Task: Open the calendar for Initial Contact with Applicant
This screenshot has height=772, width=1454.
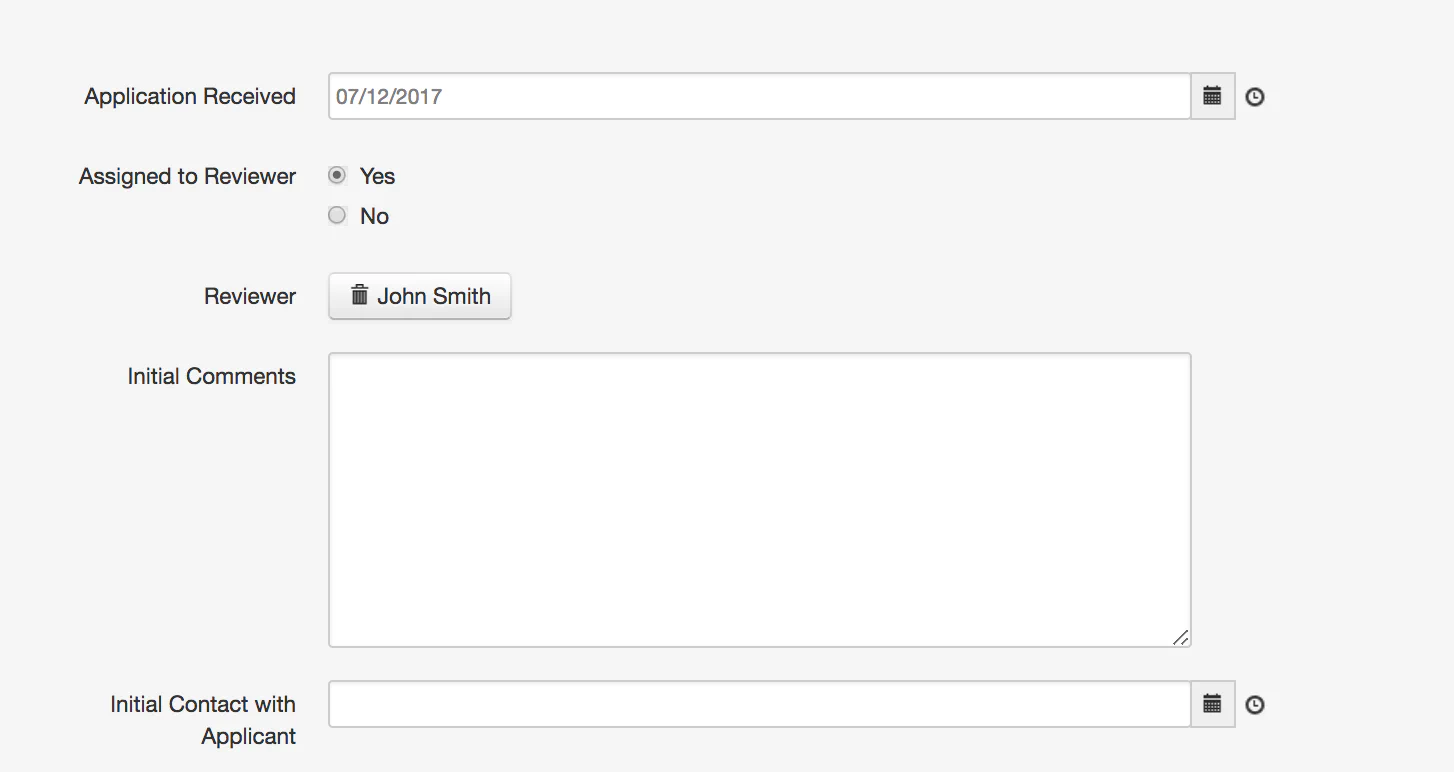Action: click(x=1212, y=704)
